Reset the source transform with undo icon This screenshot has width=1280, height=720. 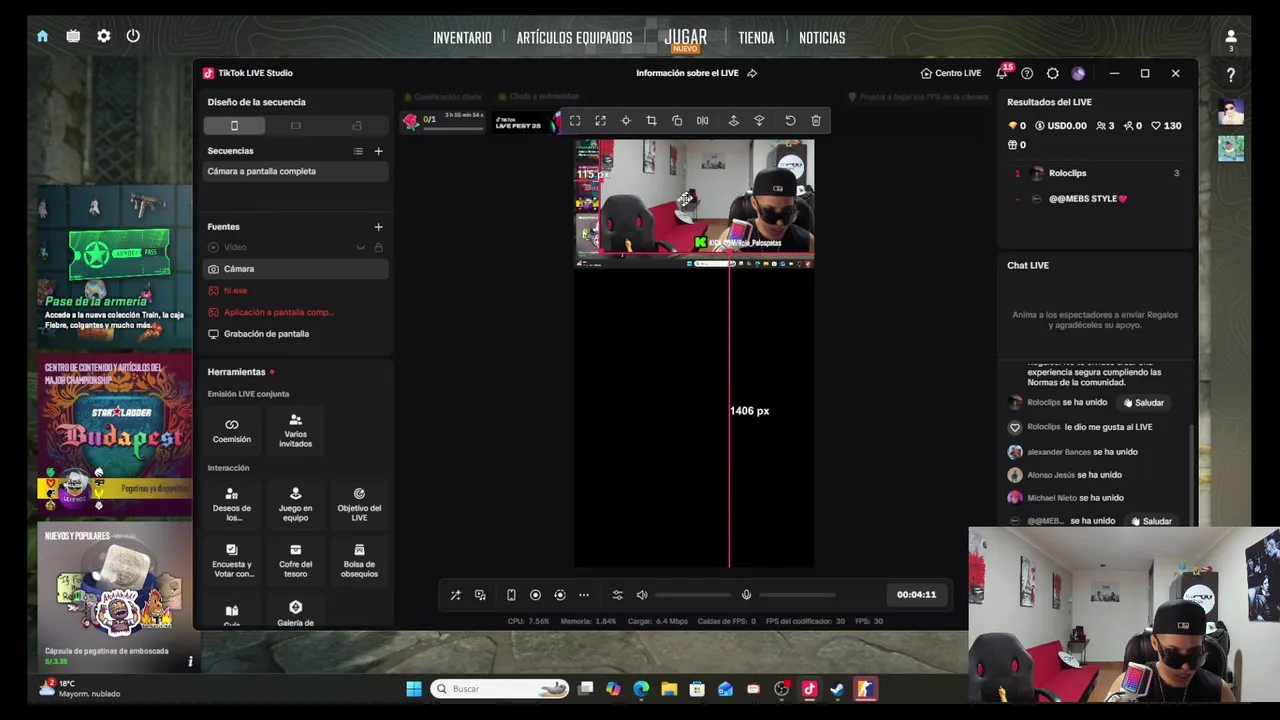(x=790, y=121)
